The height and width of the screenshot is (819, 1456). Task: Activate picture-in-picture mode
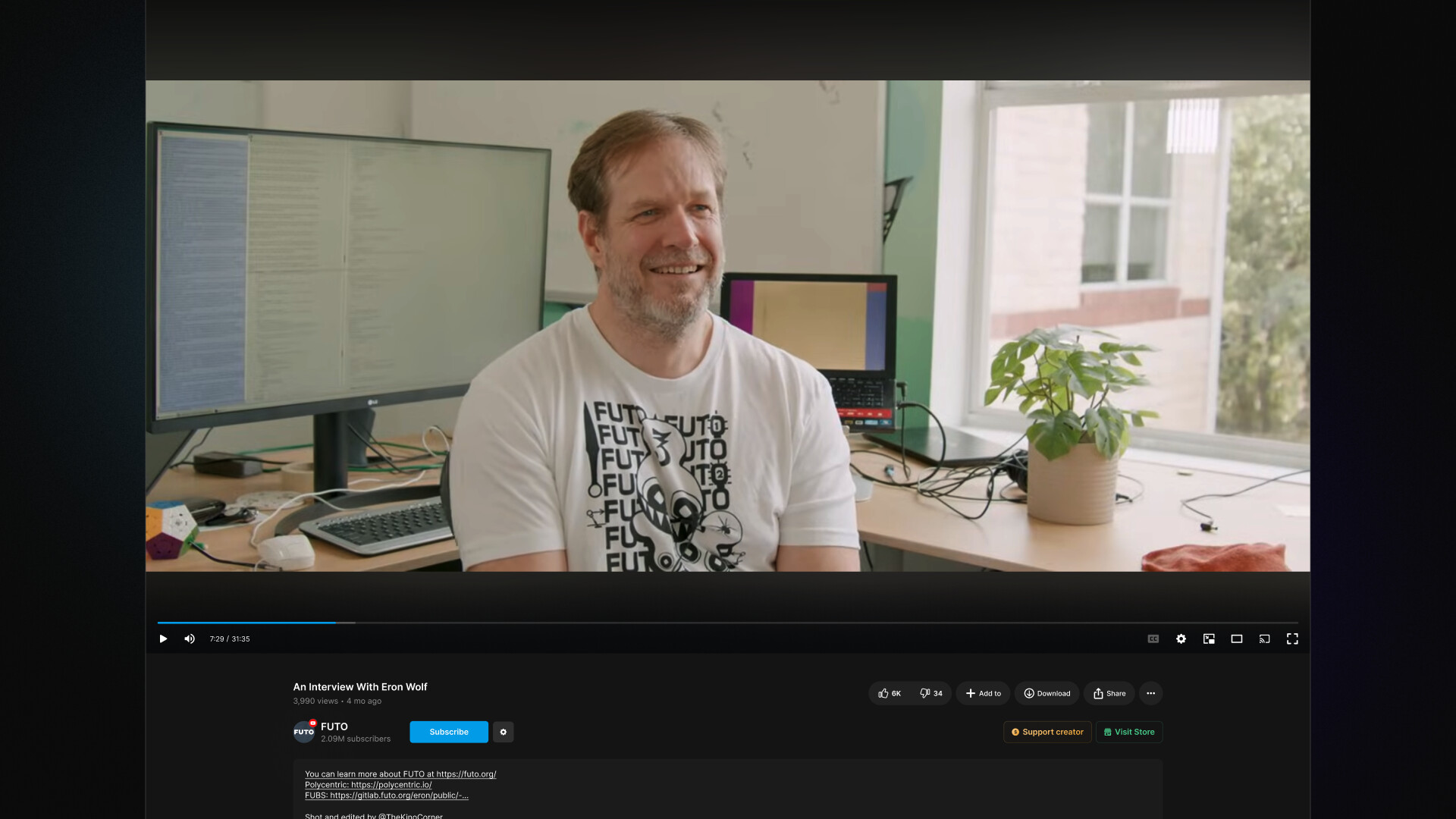[x=1209, y=639]
